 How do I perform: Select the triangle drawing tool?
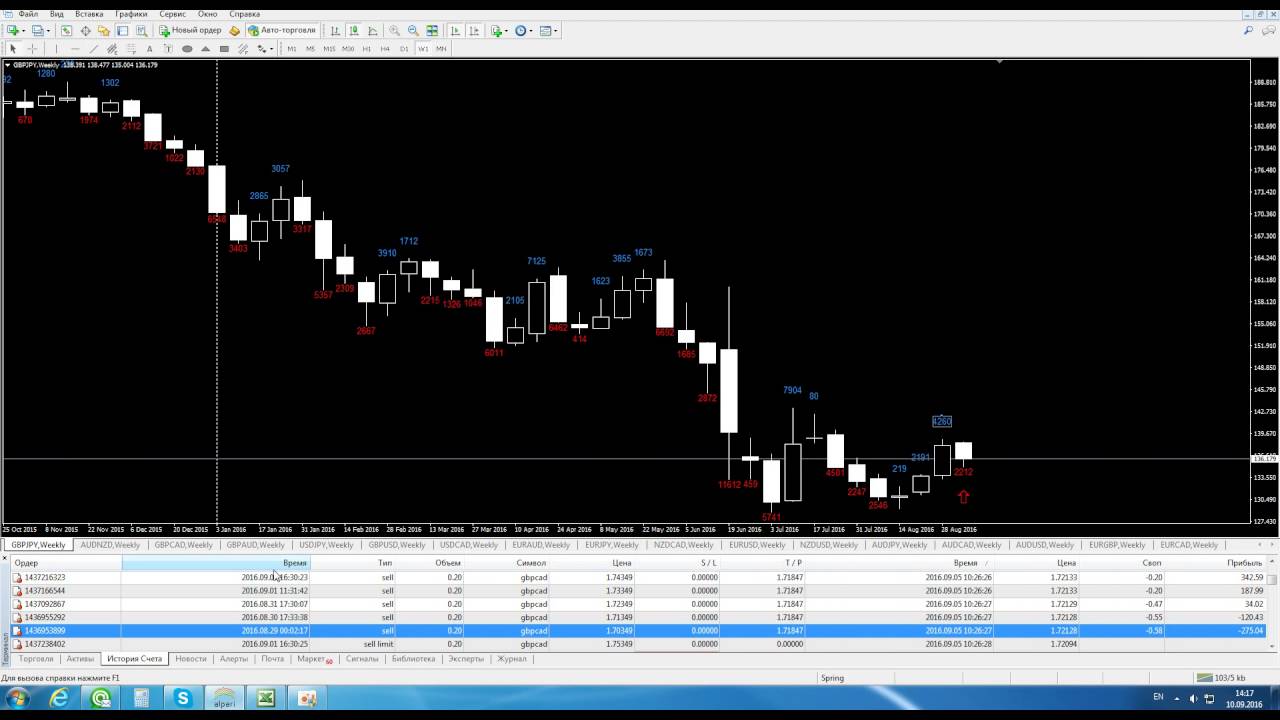pyautogui.click(x=205, y=48)
